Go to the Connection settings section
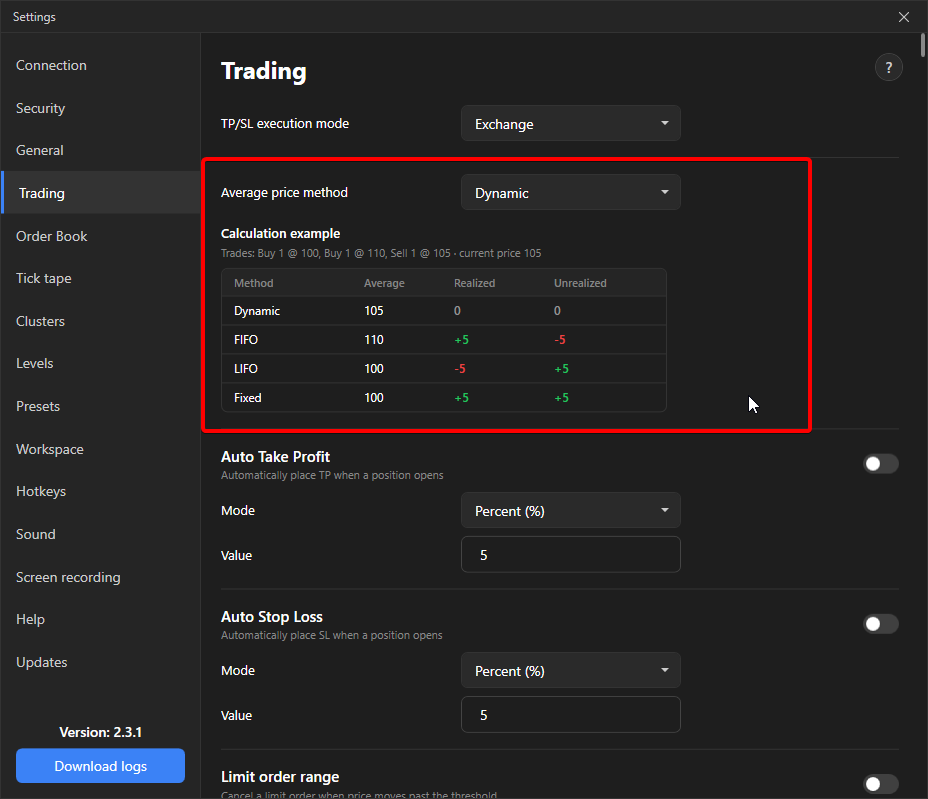This screenshot has width=928, height=799. 101,65
